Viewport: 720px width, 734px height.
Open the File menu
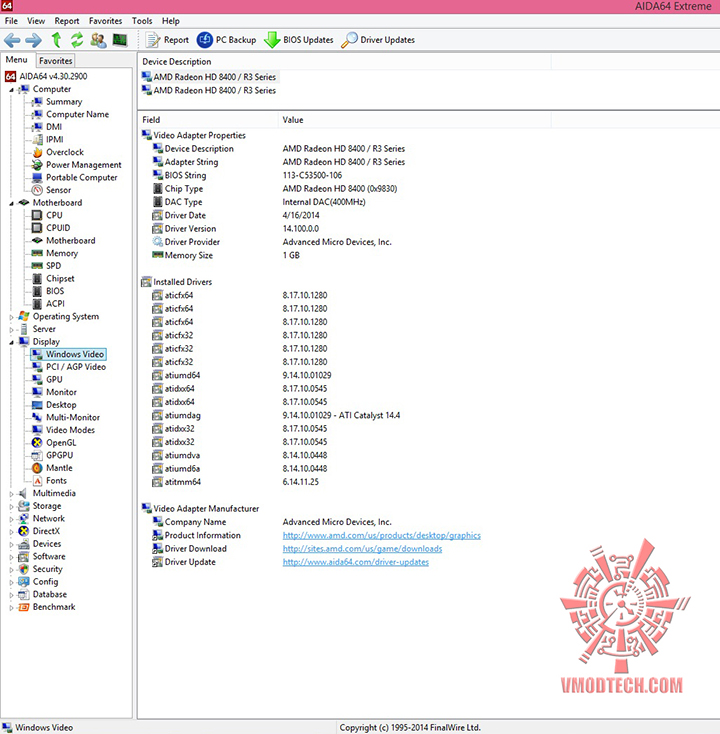click(x=11, y=21)
